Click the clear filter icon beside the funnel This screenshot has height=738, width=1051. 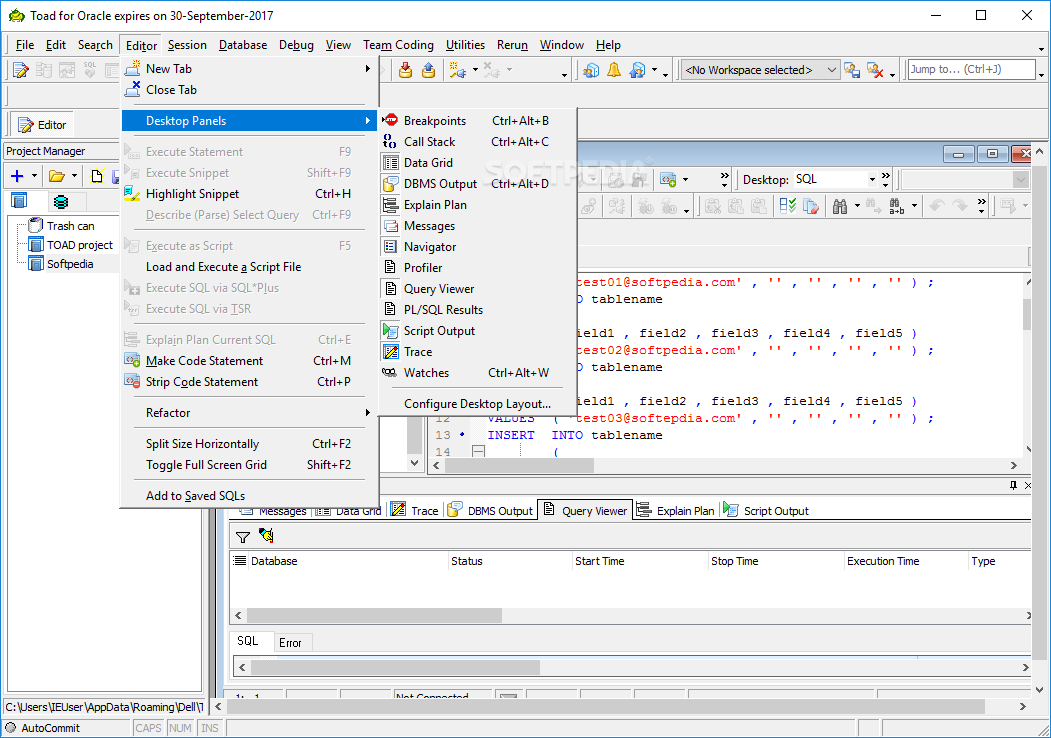click(x=266, y=536)
